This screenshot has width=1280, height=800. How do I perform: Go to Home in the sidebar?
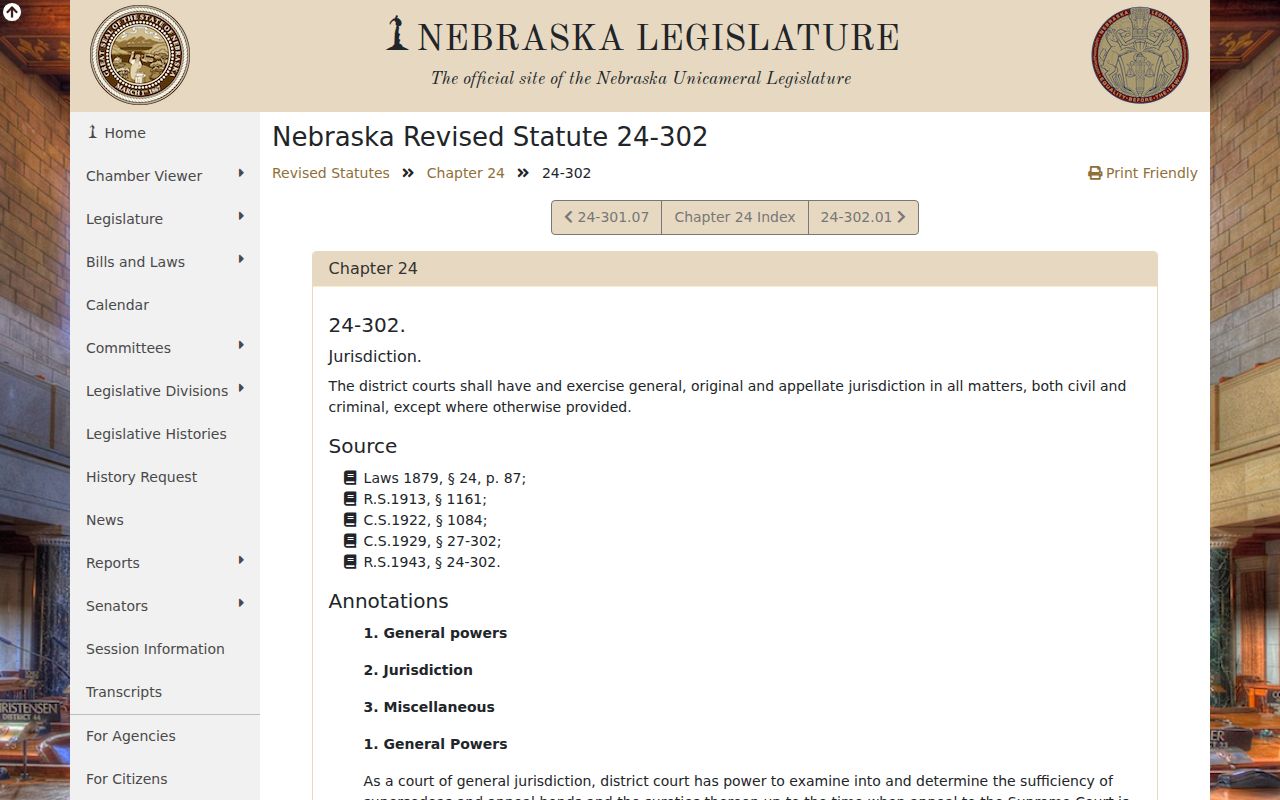[x=165, y=133]
